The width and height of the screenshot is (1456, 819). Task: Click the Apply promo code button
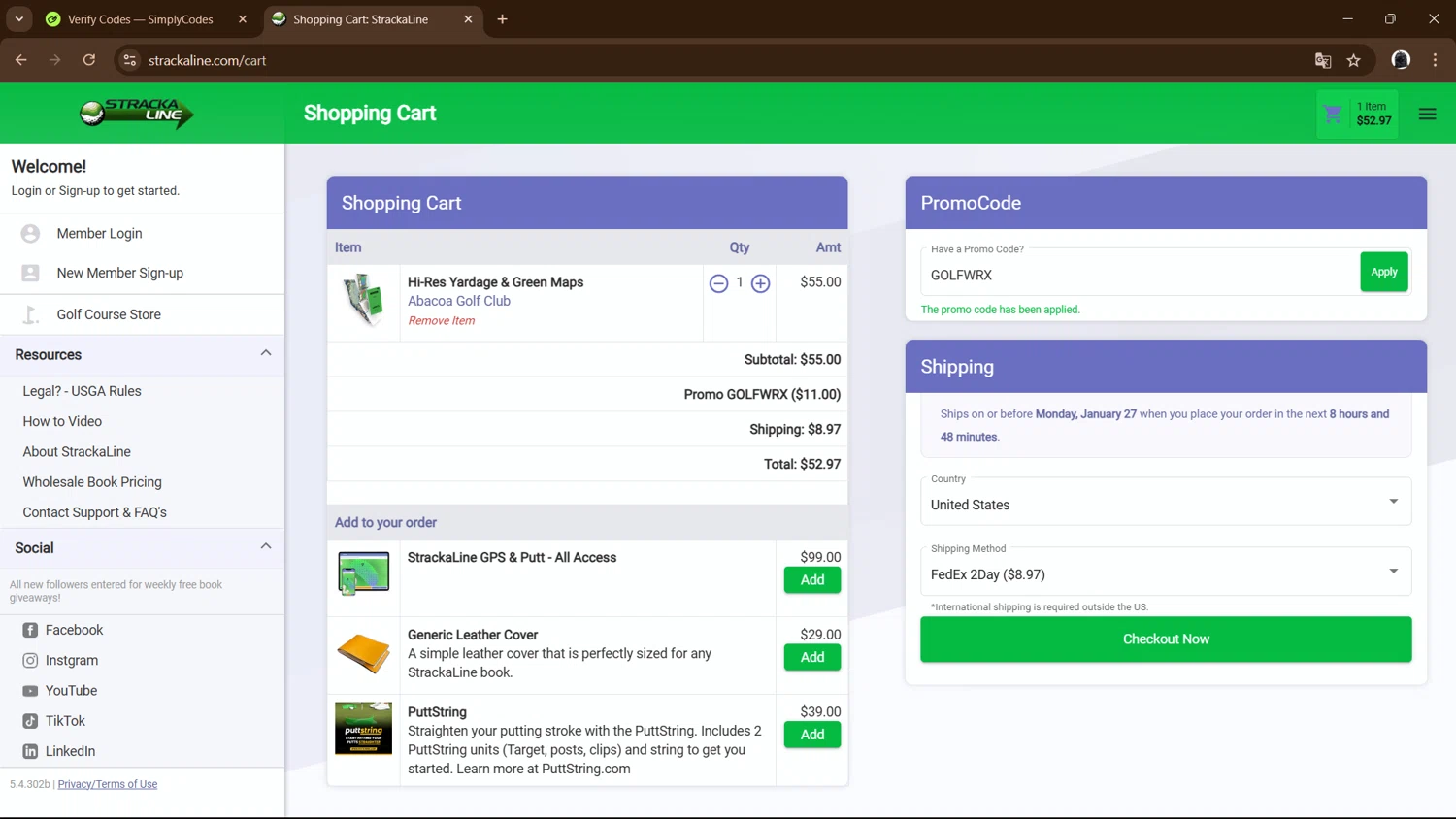[x=1384, y=272]
